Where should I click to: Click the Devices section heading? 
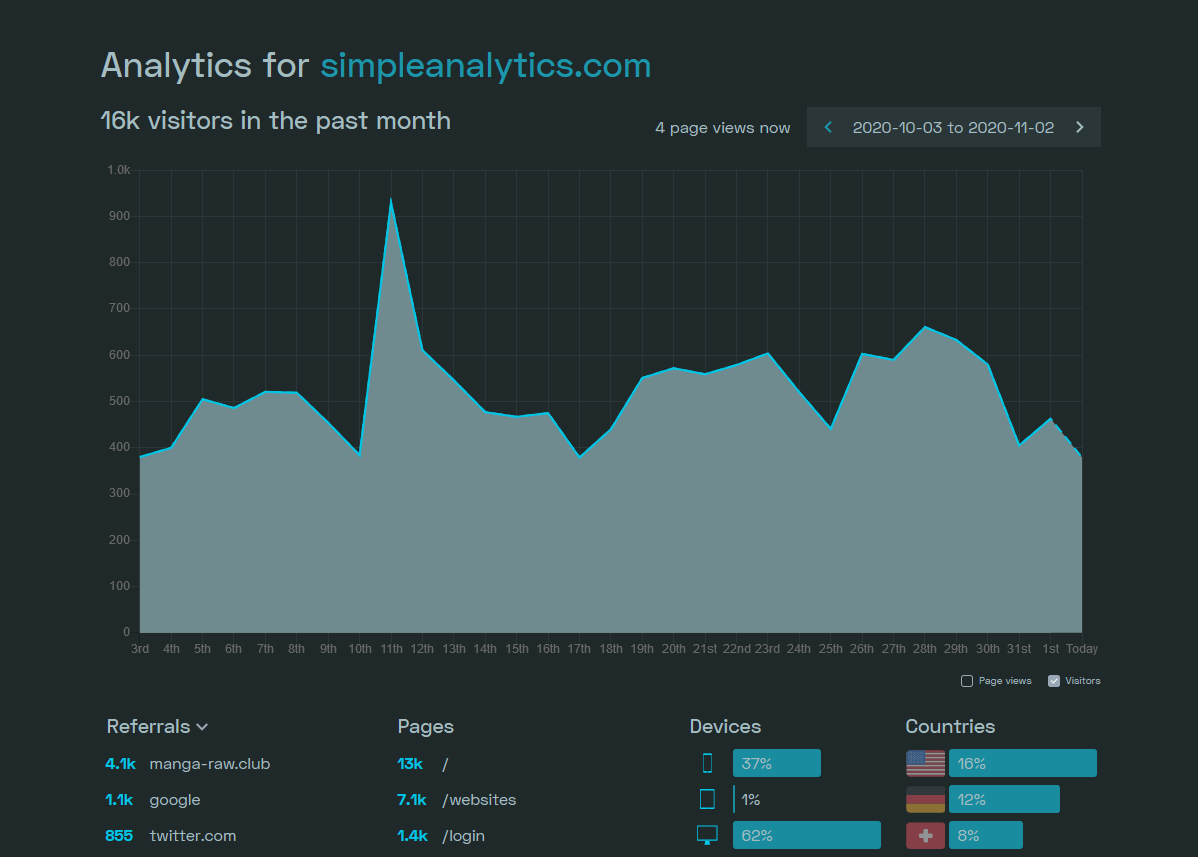(x=725, y=726)
